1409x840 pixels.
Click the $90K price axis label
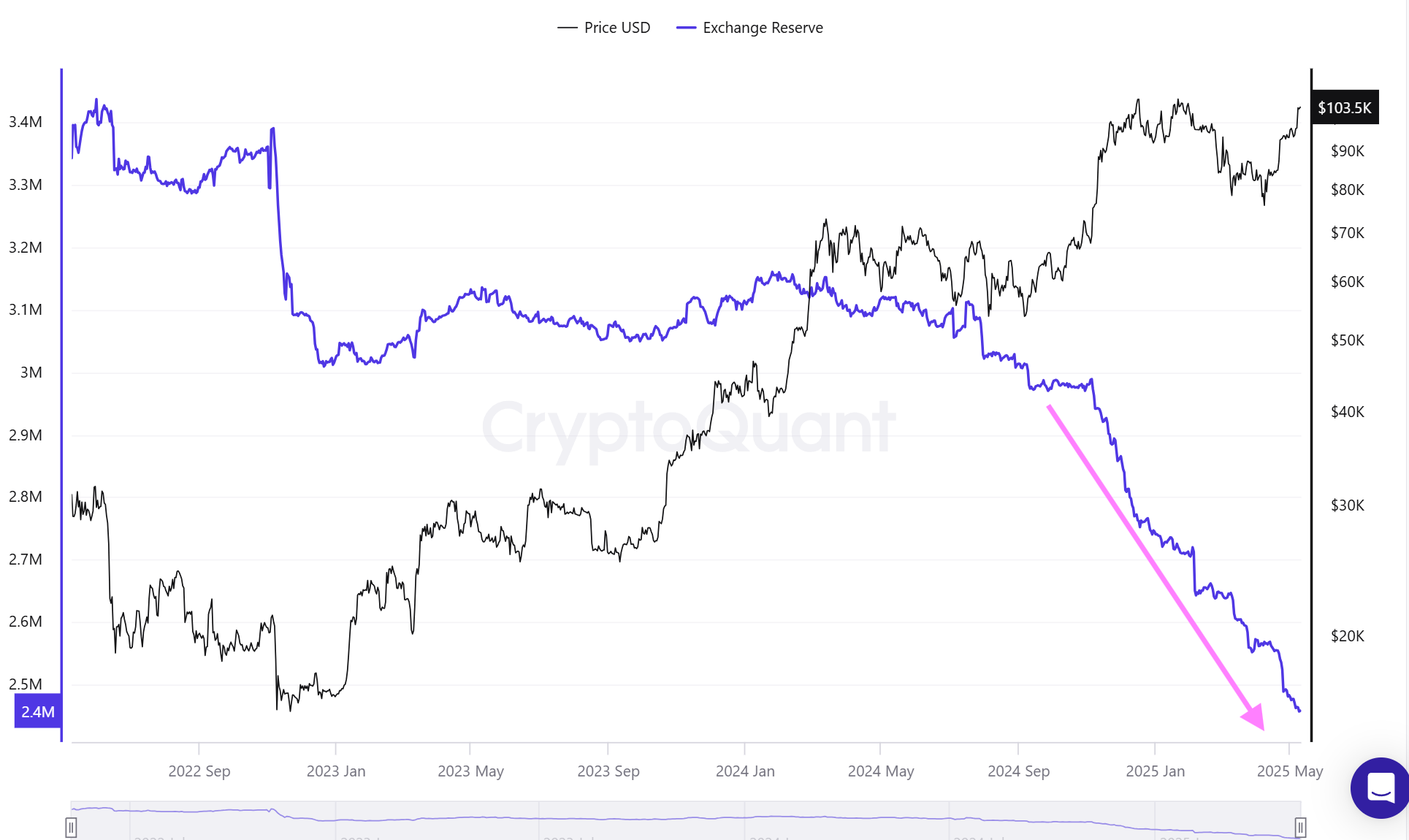1347,151
